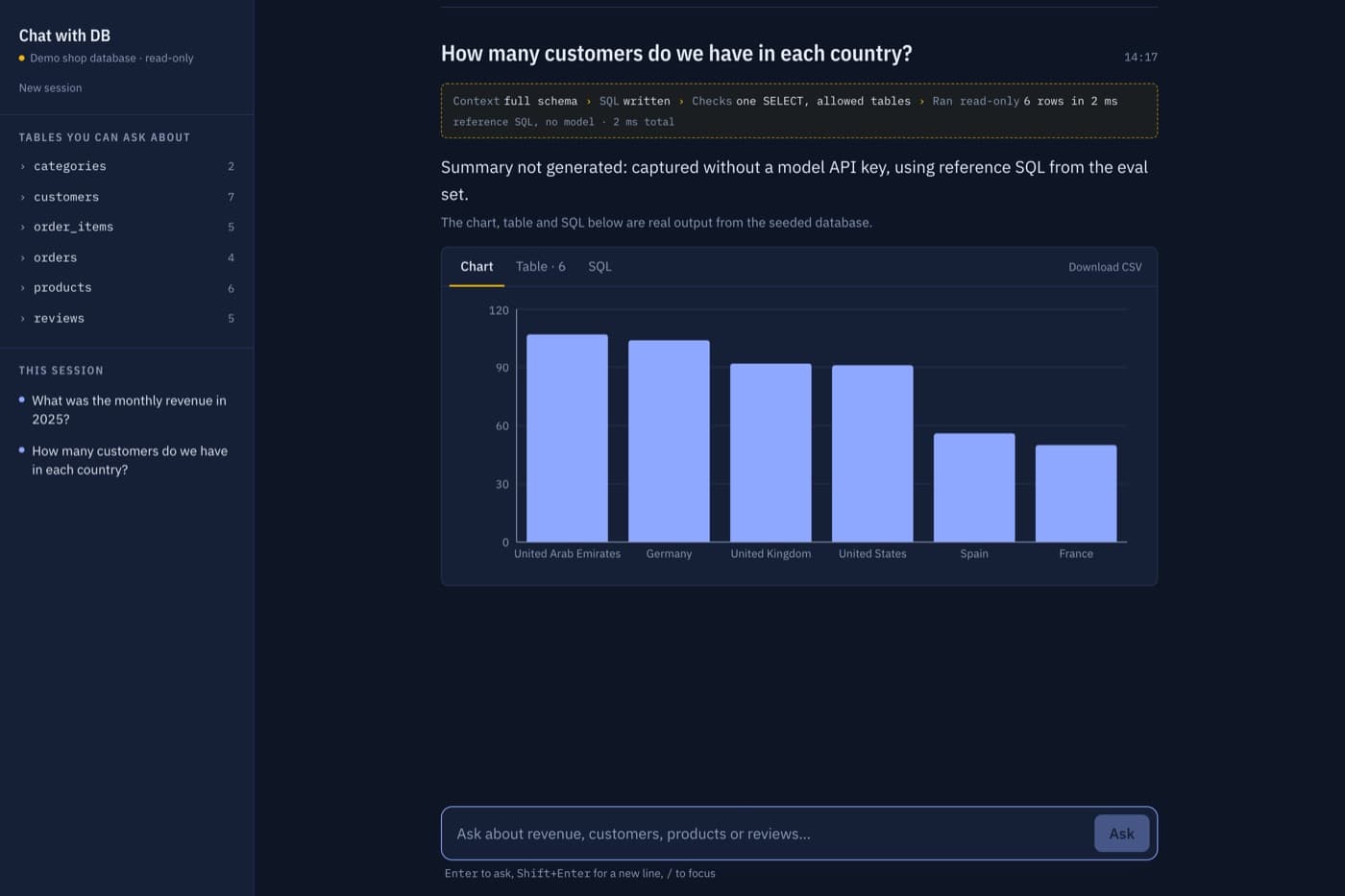Click 'reference SQL, no model' note
This screenshot has height=896, width=1345.
(524, 122)
